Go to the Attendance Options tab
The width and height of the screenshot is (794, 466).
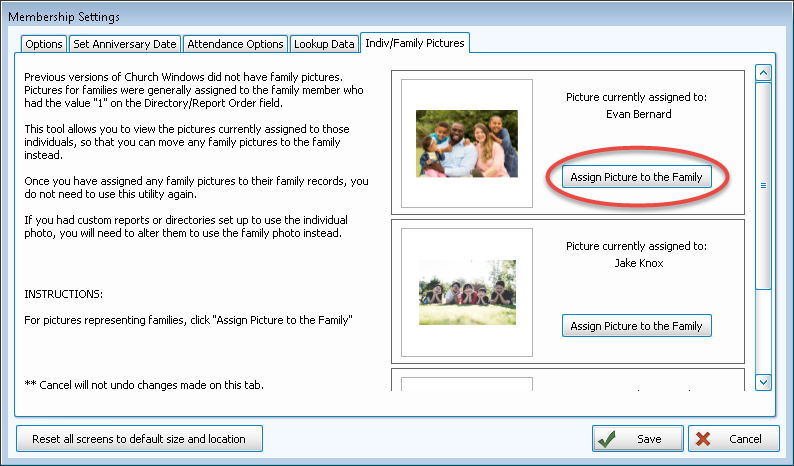pyautogui.click(x=235, y=44)
